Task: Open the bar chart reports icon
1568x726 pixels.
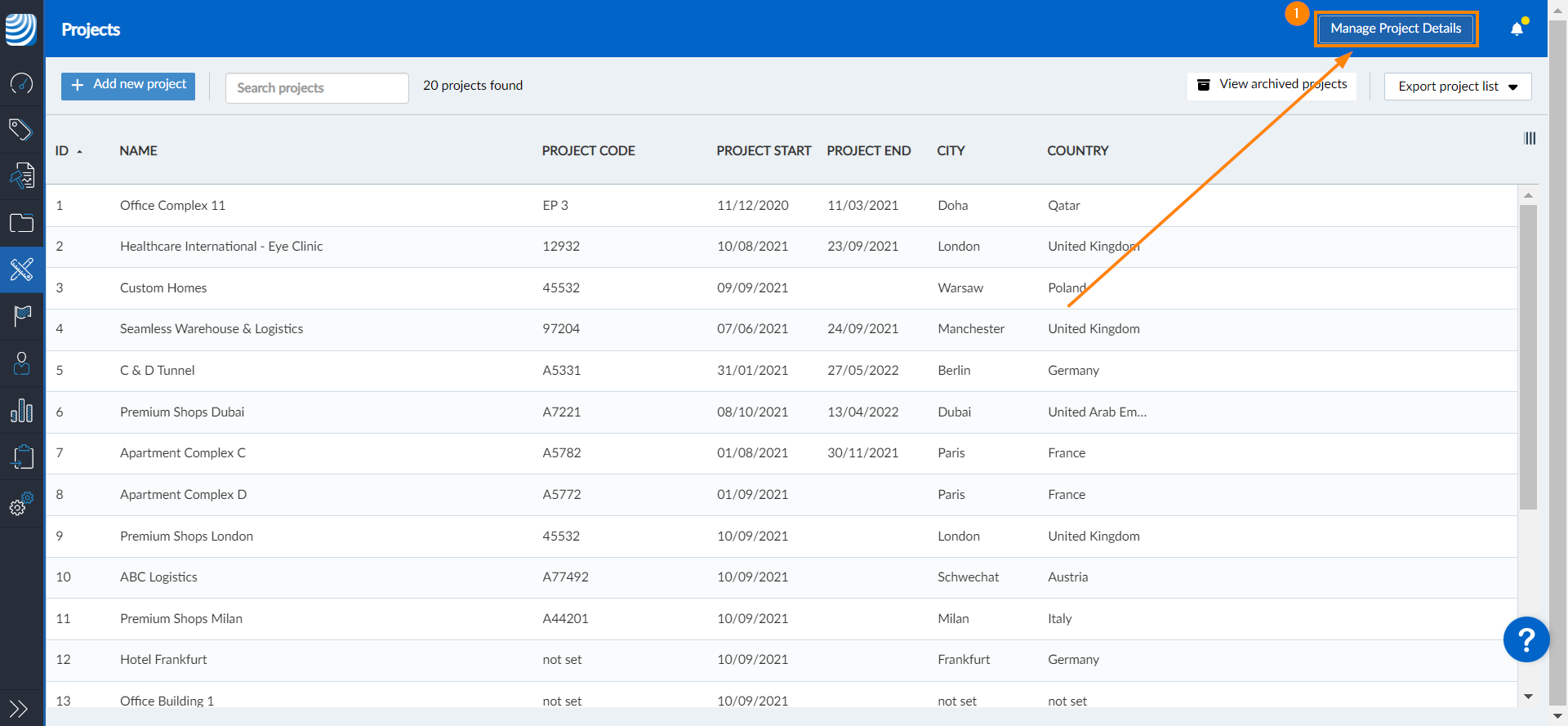Action: (x=21, y=411)
